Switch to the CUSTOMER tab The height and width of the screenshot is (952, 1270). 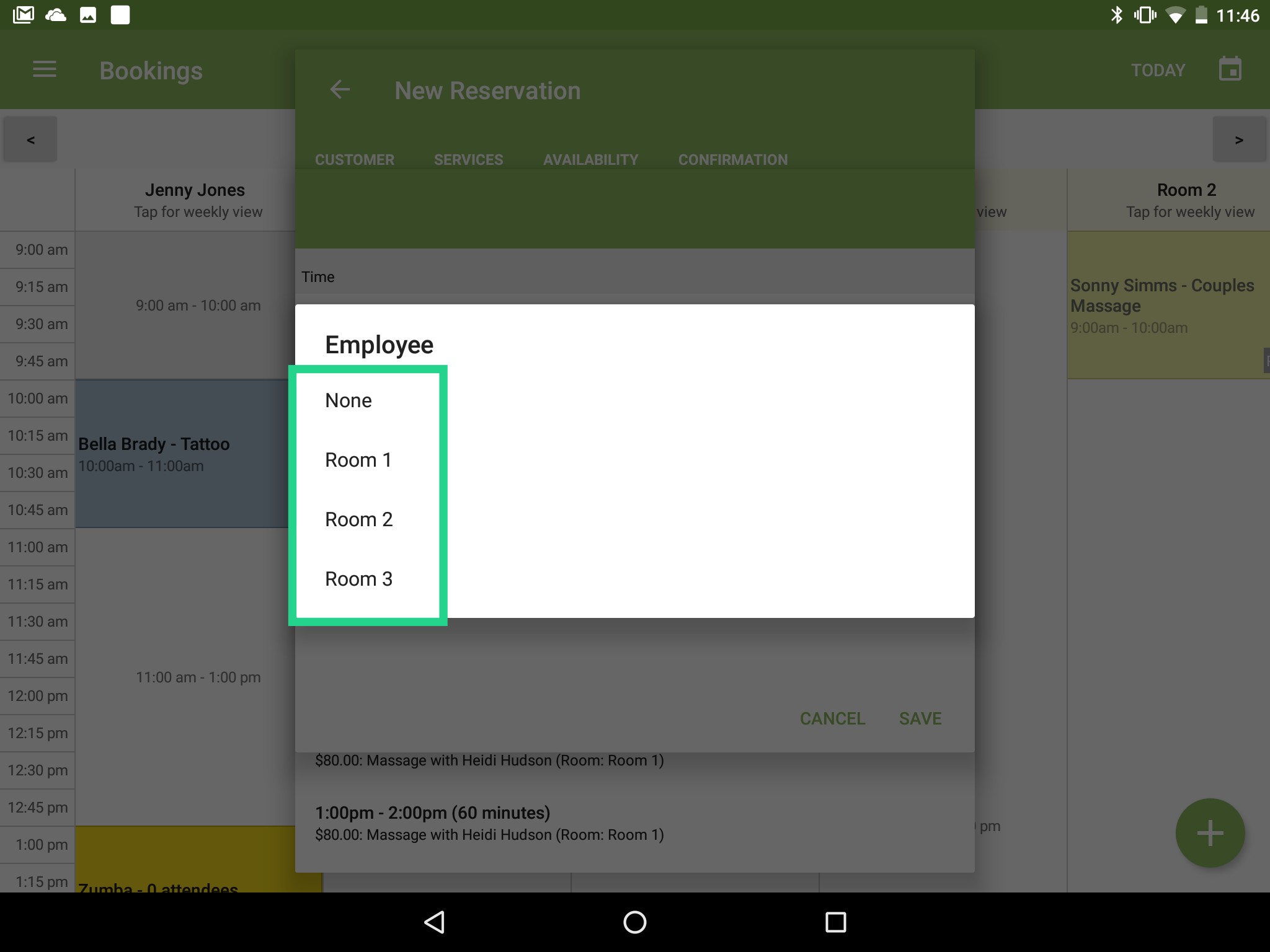coord(355,159)
